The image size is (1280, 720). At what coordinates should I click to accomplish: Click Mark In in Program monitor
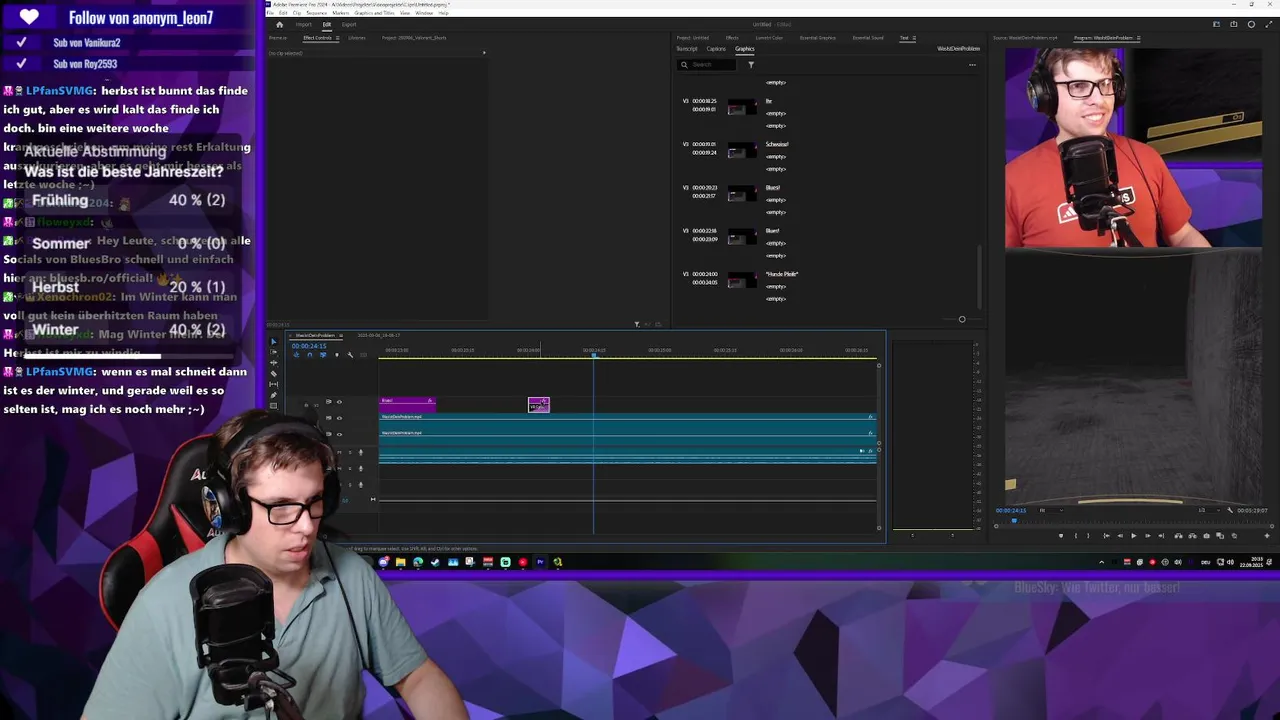coord(1076,535)
